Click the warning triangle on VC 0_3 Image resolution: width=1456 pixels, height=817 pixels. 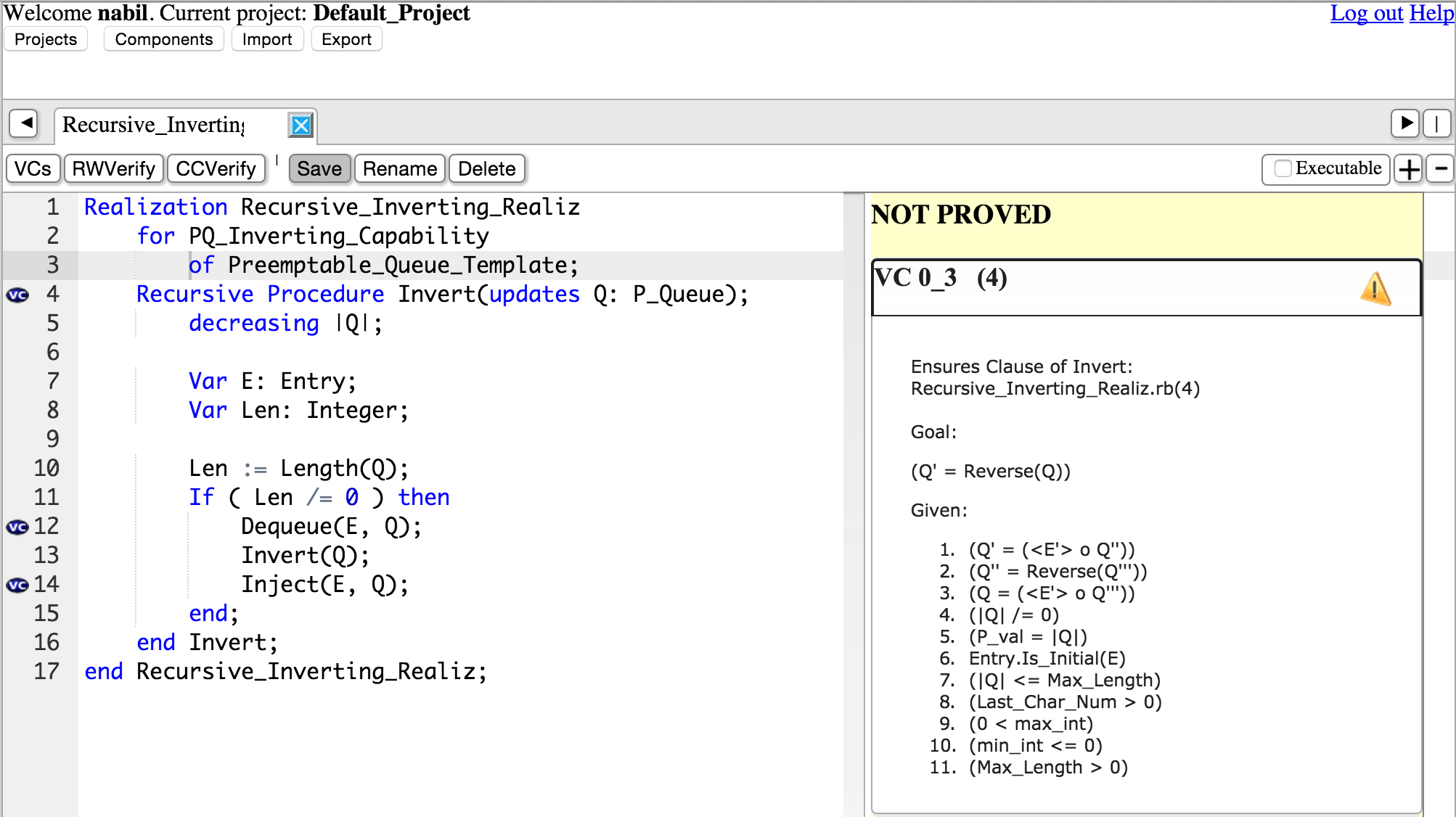pos(1375,288)
